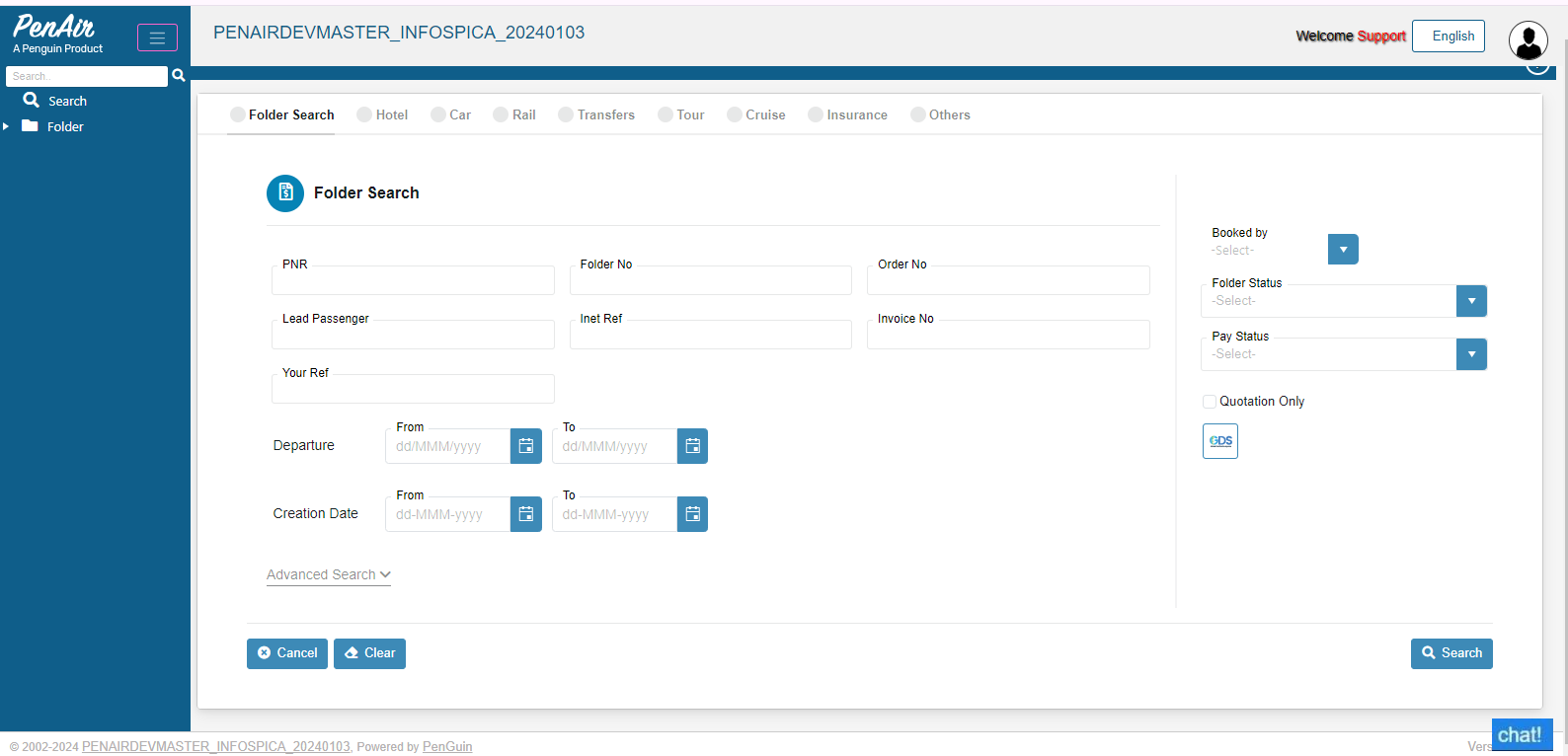This screenshot has height=756, width=1568.
Task: Open Departure To calendar picker
Action: pos(692,446)
